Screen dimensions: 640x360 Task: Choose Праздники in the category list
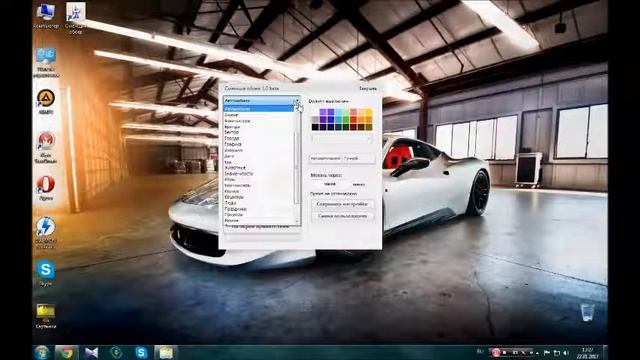click(x=258, y=209)
